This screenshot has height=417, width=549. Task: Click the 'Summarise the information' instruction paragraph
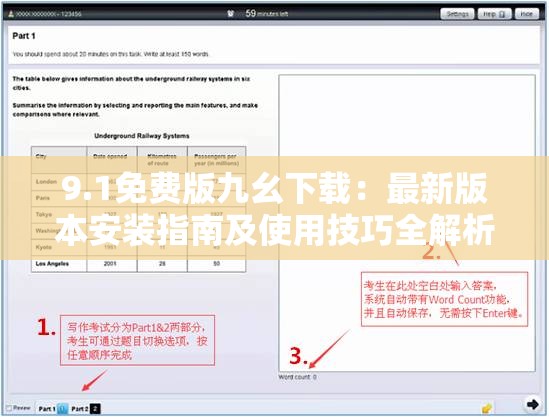[135, 110]
